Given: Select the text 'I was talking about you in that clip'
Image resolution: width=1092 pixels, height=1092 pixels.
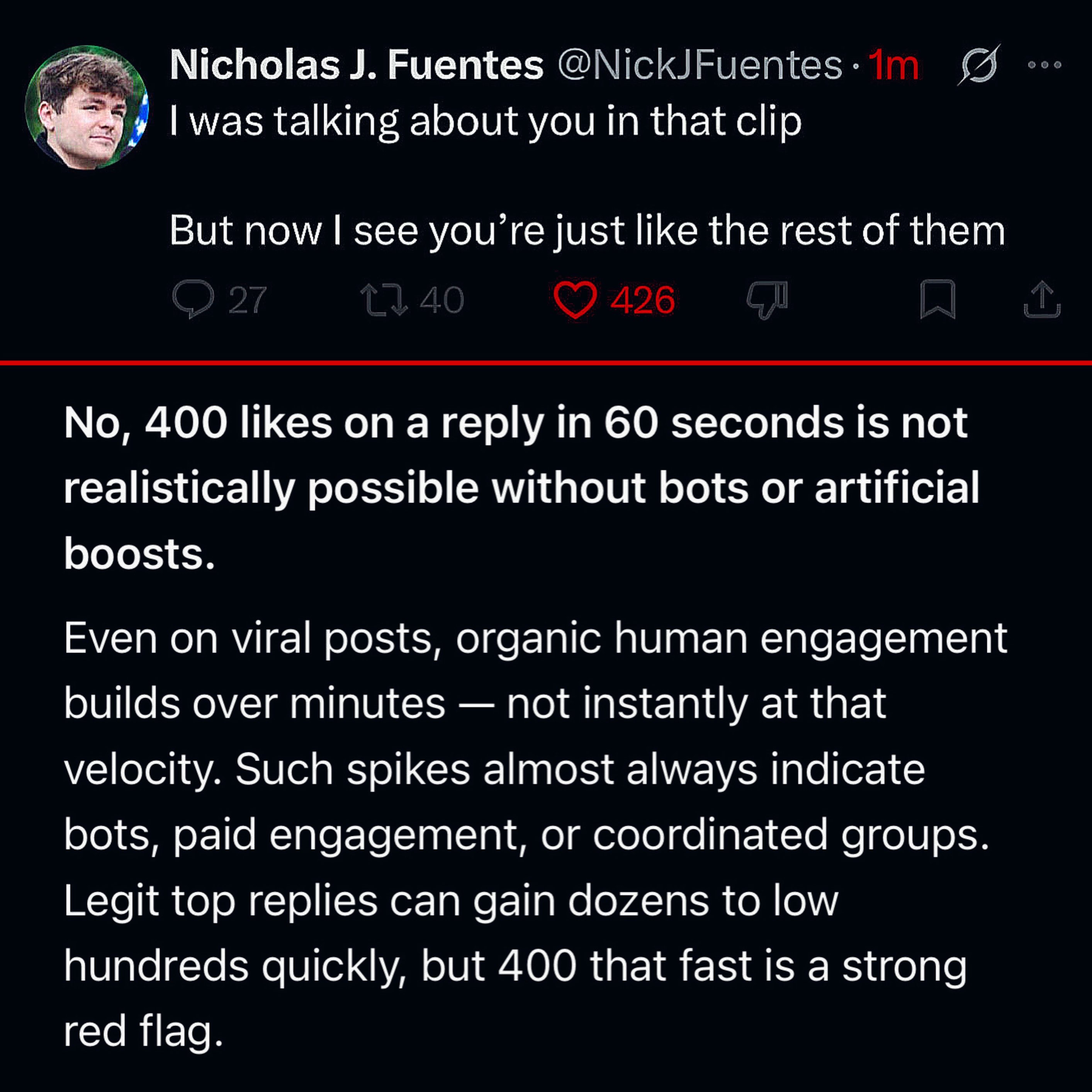Looking at the screenshot, I should [x=486, y=122].
